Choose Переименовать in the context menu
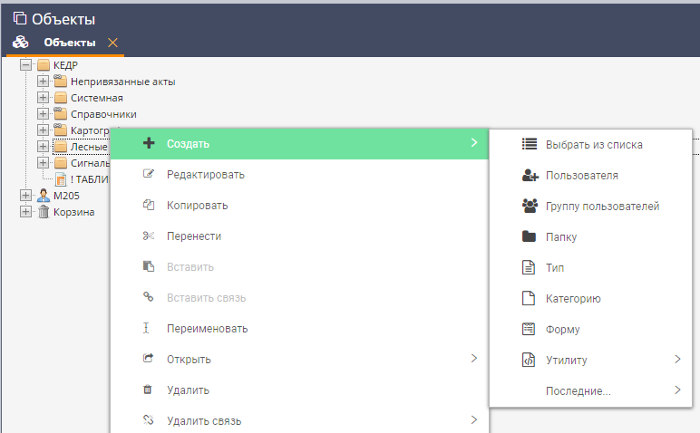 207,328
